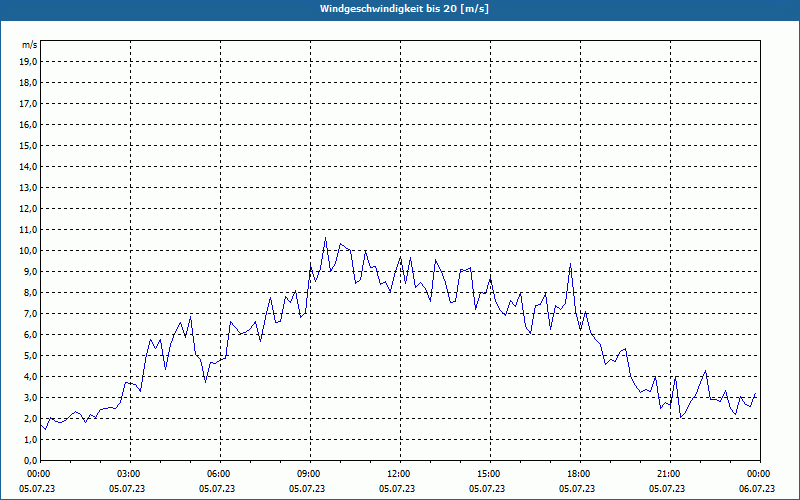Select the y-axis value "6,0"
Image resolution: width=800 pixels, height=500 pixels.
(x=30, y=335)
